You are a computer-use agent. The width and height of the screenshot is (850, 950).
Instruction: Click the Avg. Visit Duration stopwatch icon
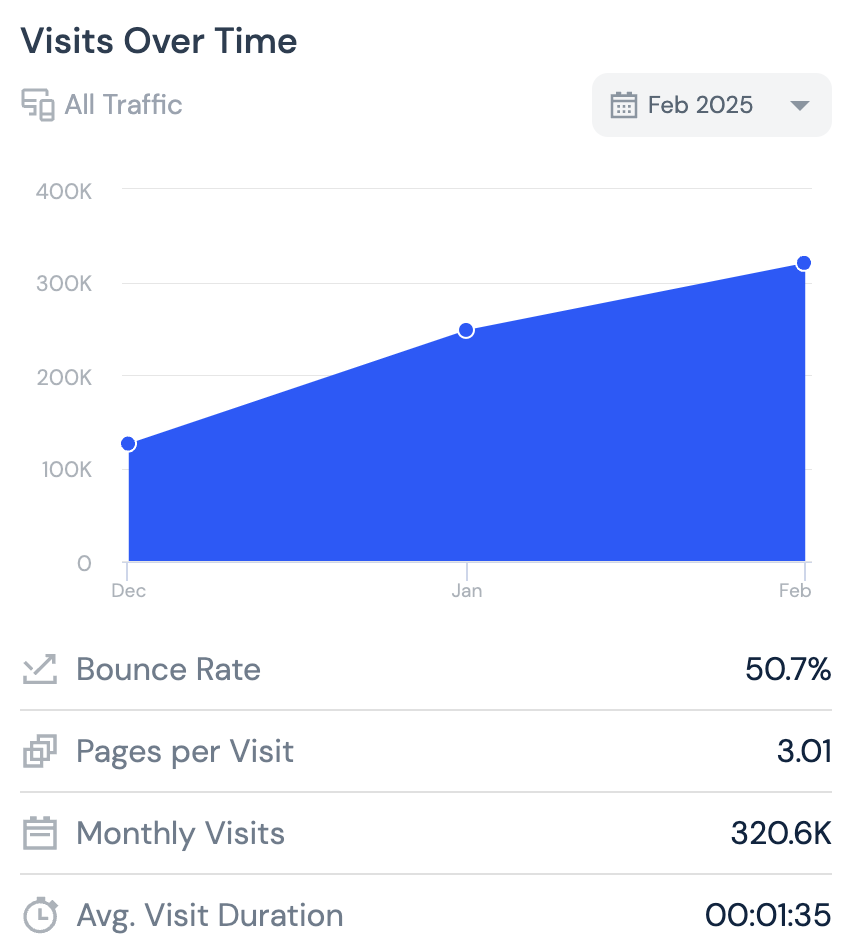[39, 915]
